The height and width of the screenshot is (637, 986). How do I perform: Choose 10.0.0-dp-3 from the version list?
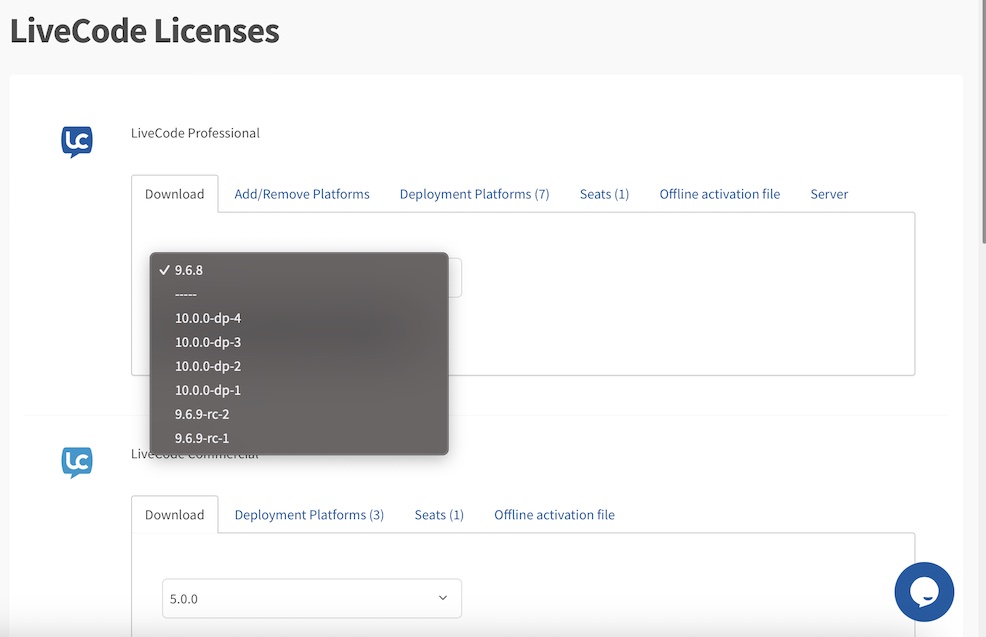click(x=208, y=342)
